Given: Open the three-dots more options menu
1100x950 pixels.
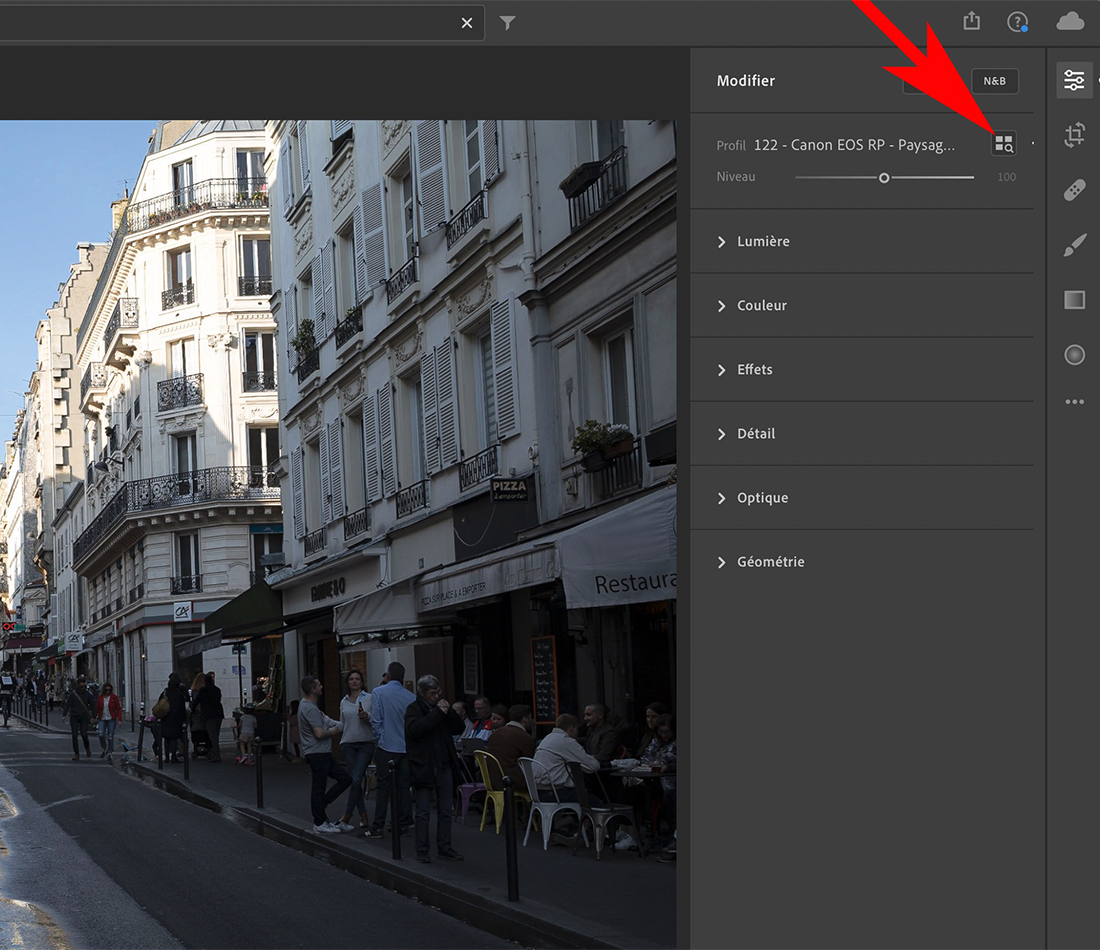Looking at the screenshot, I should pyautogui.click(x=1074, y=402).
